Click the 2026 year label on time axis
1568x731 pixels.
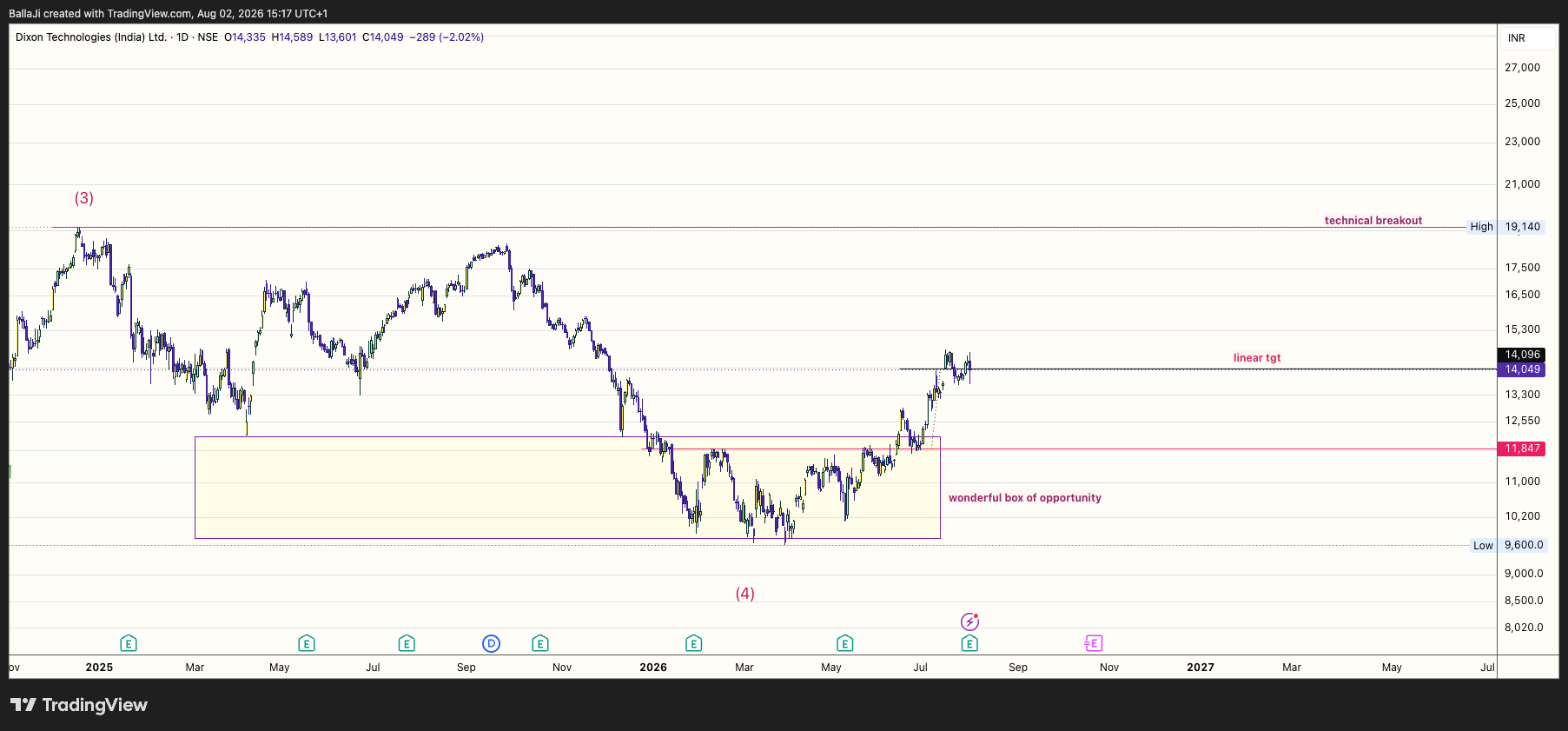tap(653, 668)
